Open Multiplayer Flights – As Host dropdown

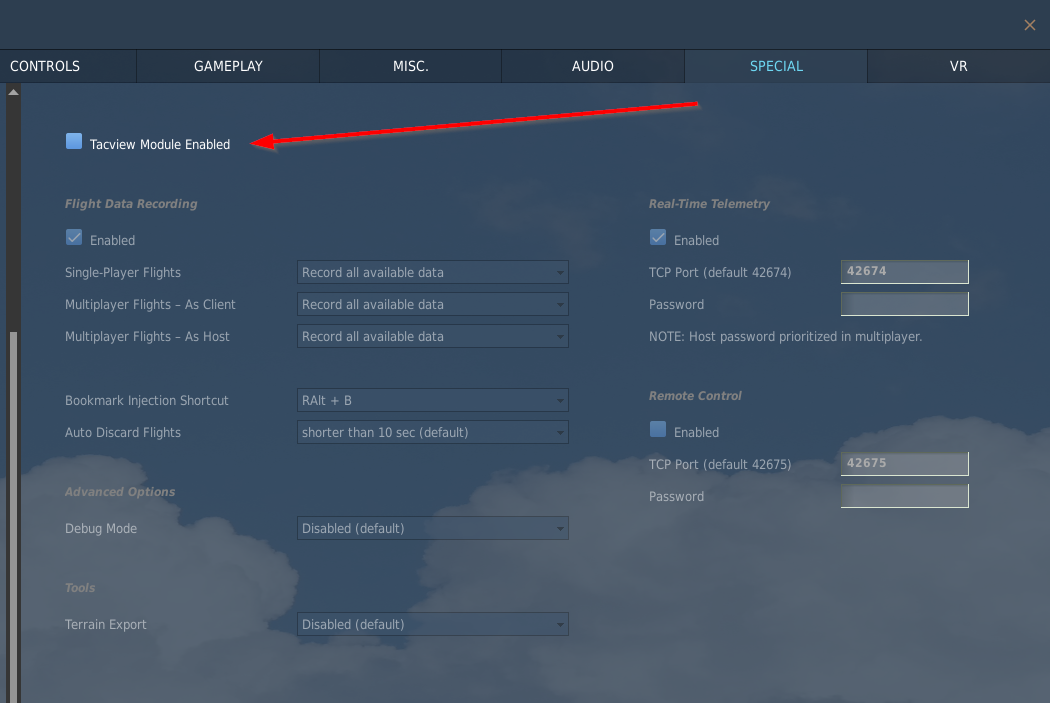pos(433,337)
